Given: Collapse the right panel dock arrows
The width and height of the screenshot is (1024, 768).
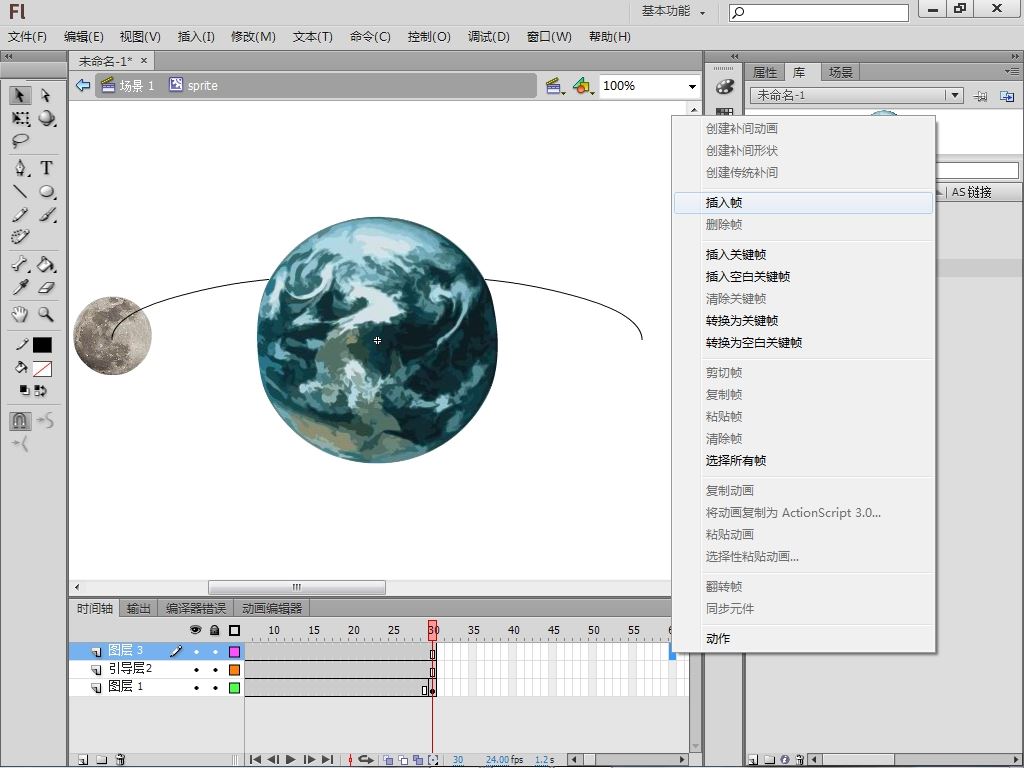Looking at the screenshot, I should (x=1016, y=56).
